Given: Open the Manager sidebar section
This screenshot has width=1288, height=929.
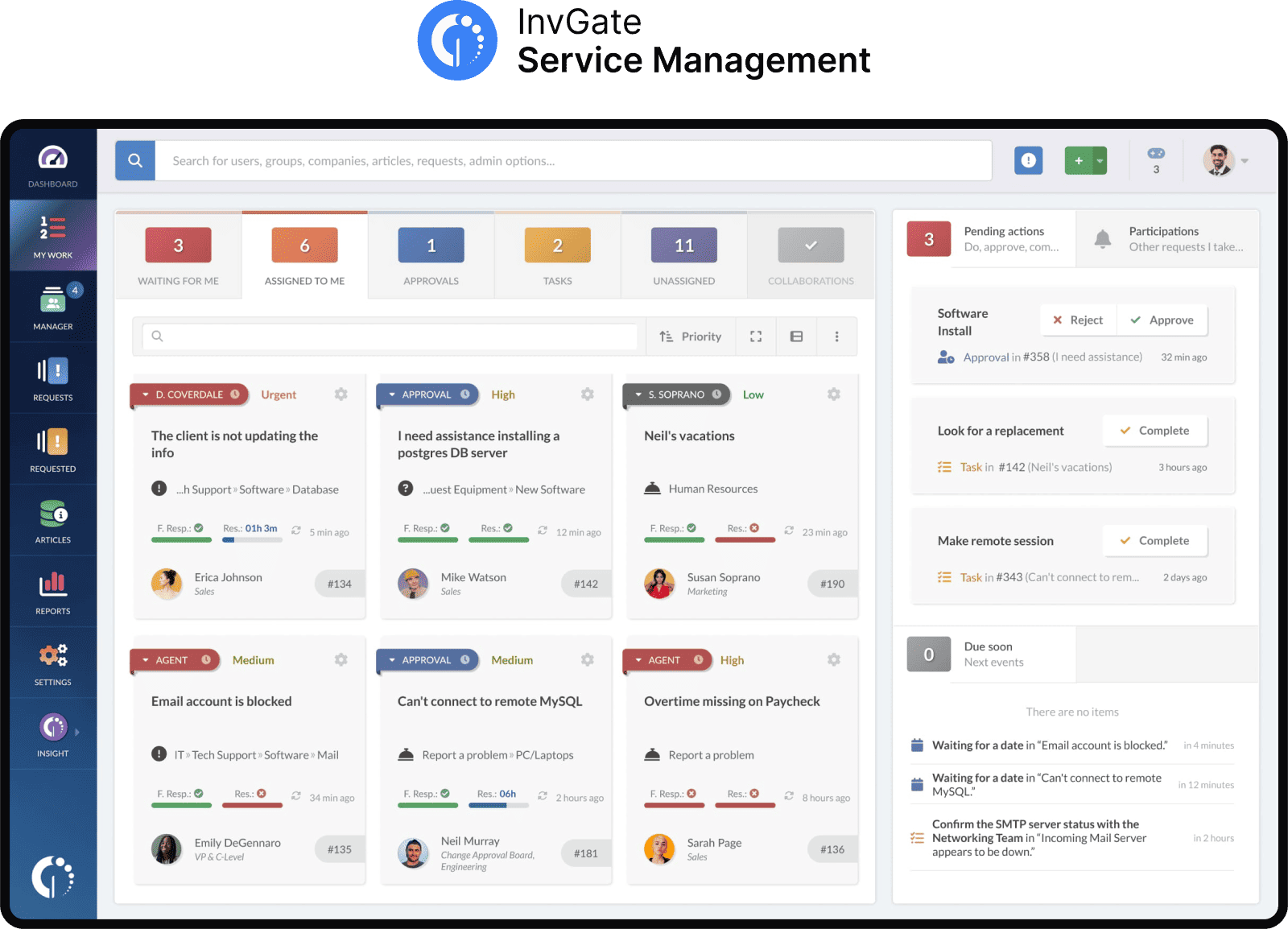Looking at the screenshot, I should point(53,307).
